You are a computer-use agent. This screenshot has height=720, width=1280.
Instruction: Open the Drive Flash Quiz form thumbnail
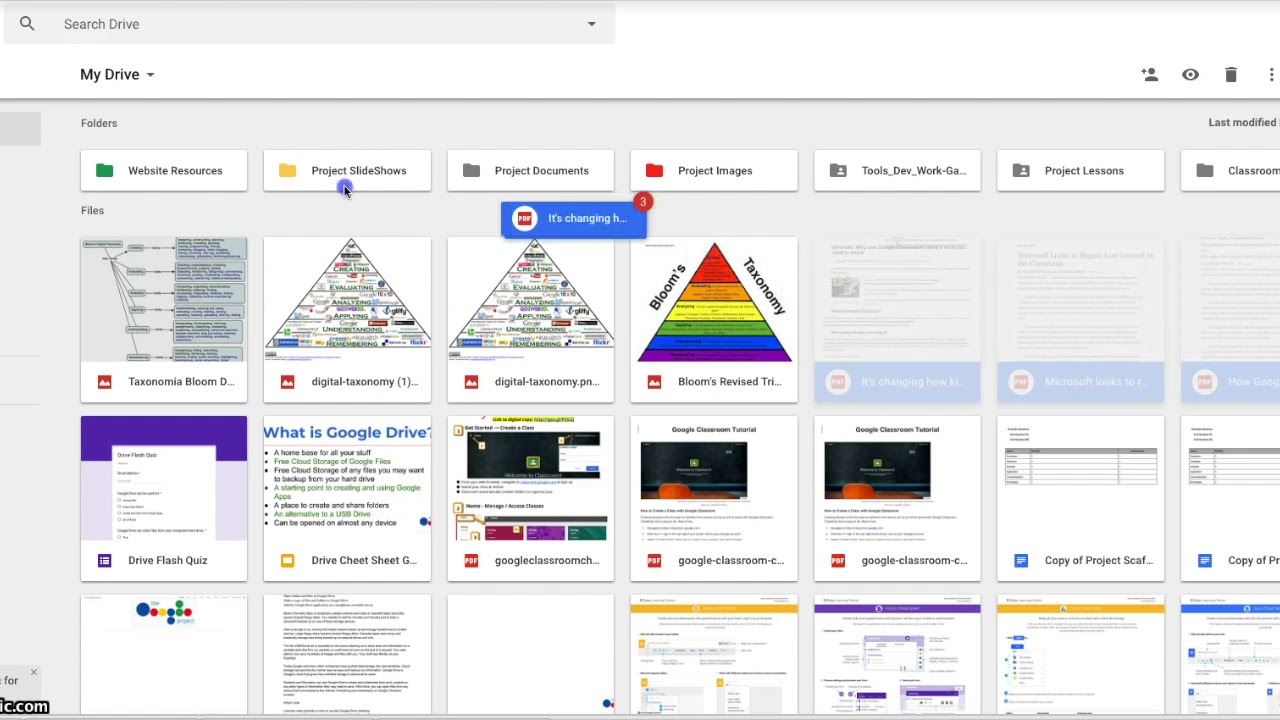tap(164, 478)
